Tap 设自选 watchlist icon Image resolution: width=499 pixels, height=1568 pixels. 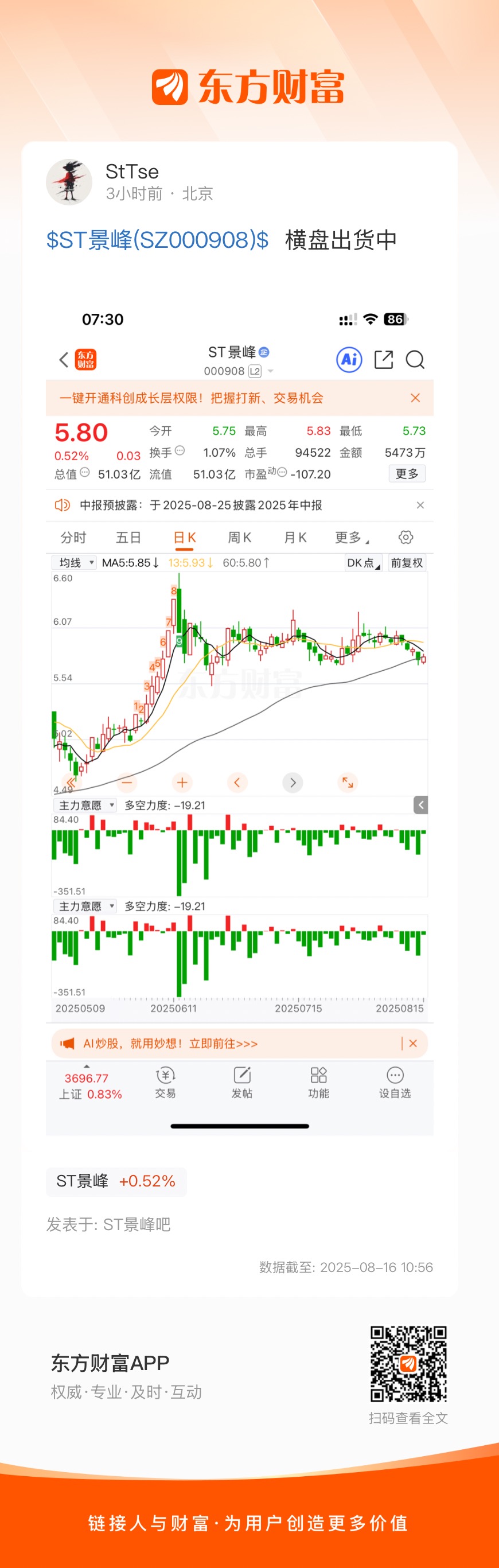tap(395, 1082)
